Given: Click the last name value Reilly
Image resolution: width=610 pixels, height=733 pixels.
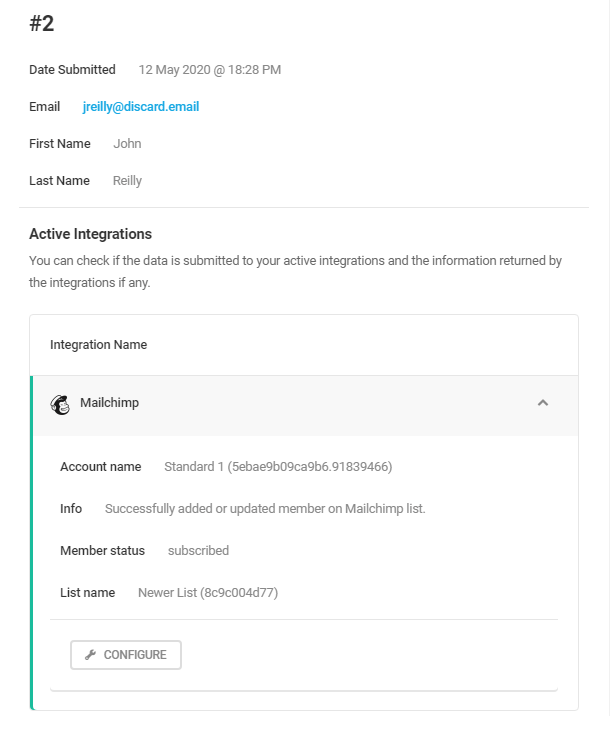Looking at the screenshot, I should point(127,181).
